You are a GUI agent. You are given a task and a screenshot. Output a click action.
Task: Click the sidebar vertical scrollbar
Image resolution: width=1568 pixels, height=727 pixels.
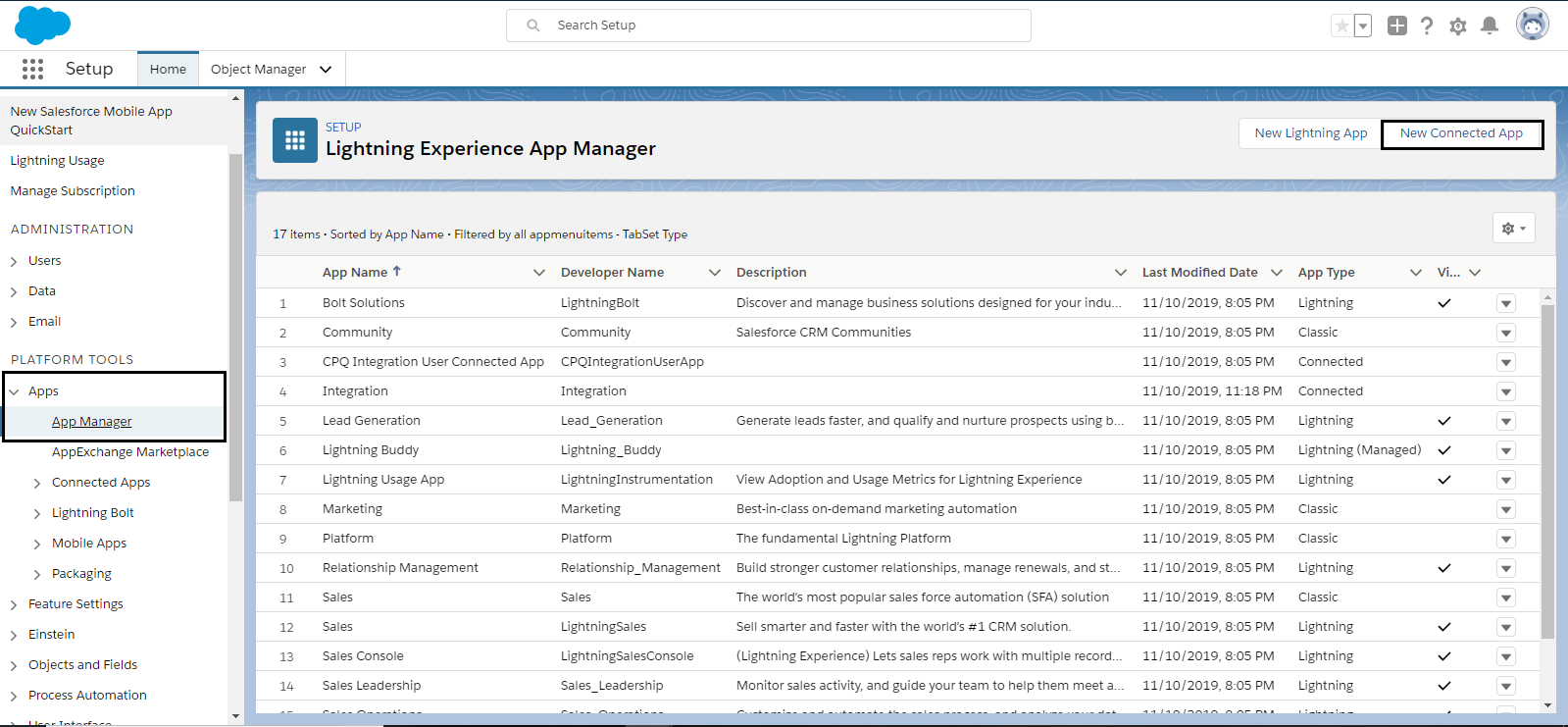[235, 327]
